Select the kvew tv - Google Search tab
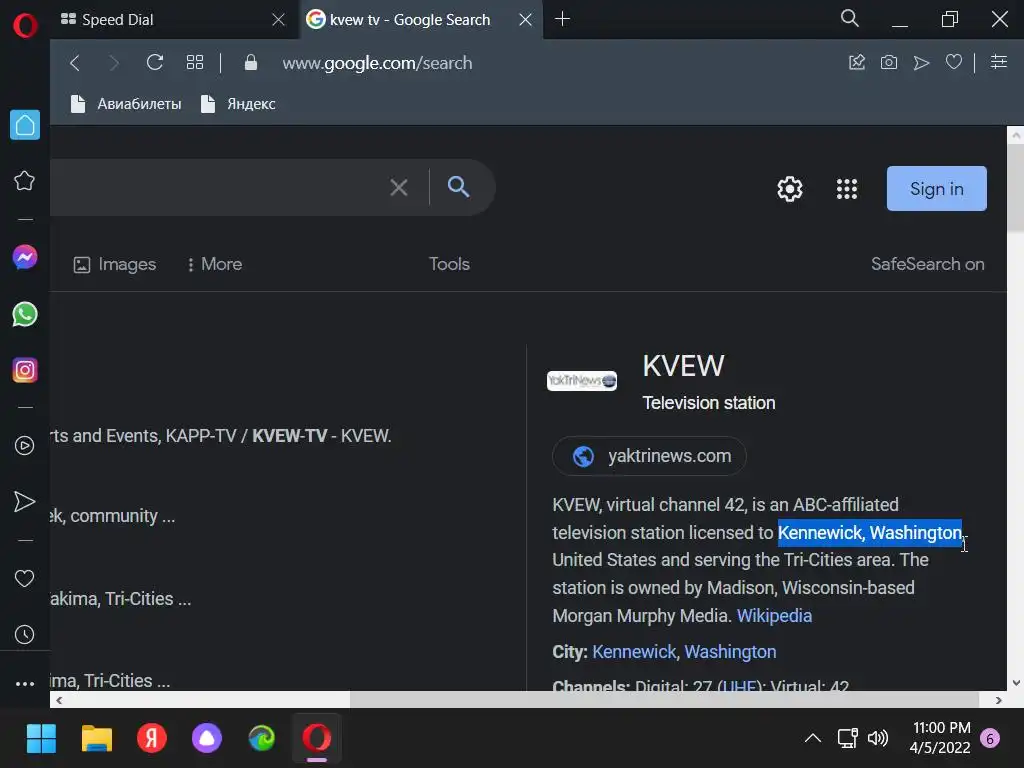1024x768 pixels. (x=409, y=20)
